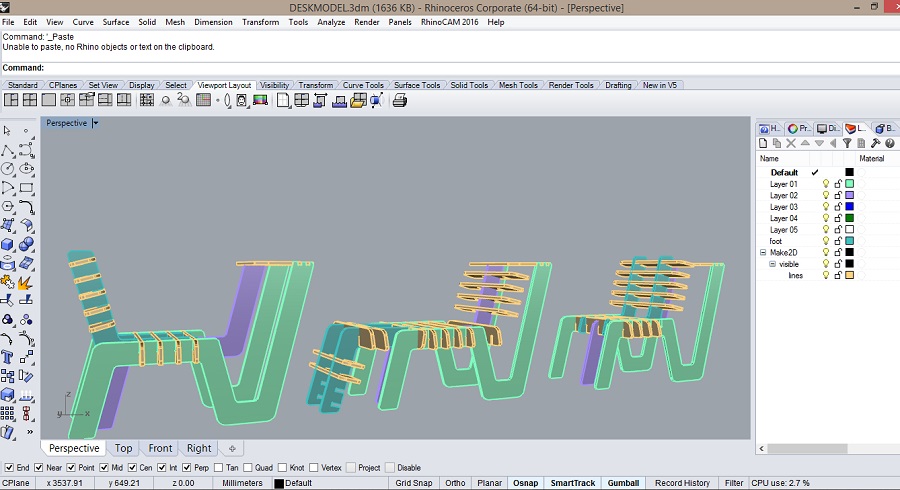Viewport: 900px width, 490px height.
Task: Toggle SmartTrack in status bar
Action: 573,483
